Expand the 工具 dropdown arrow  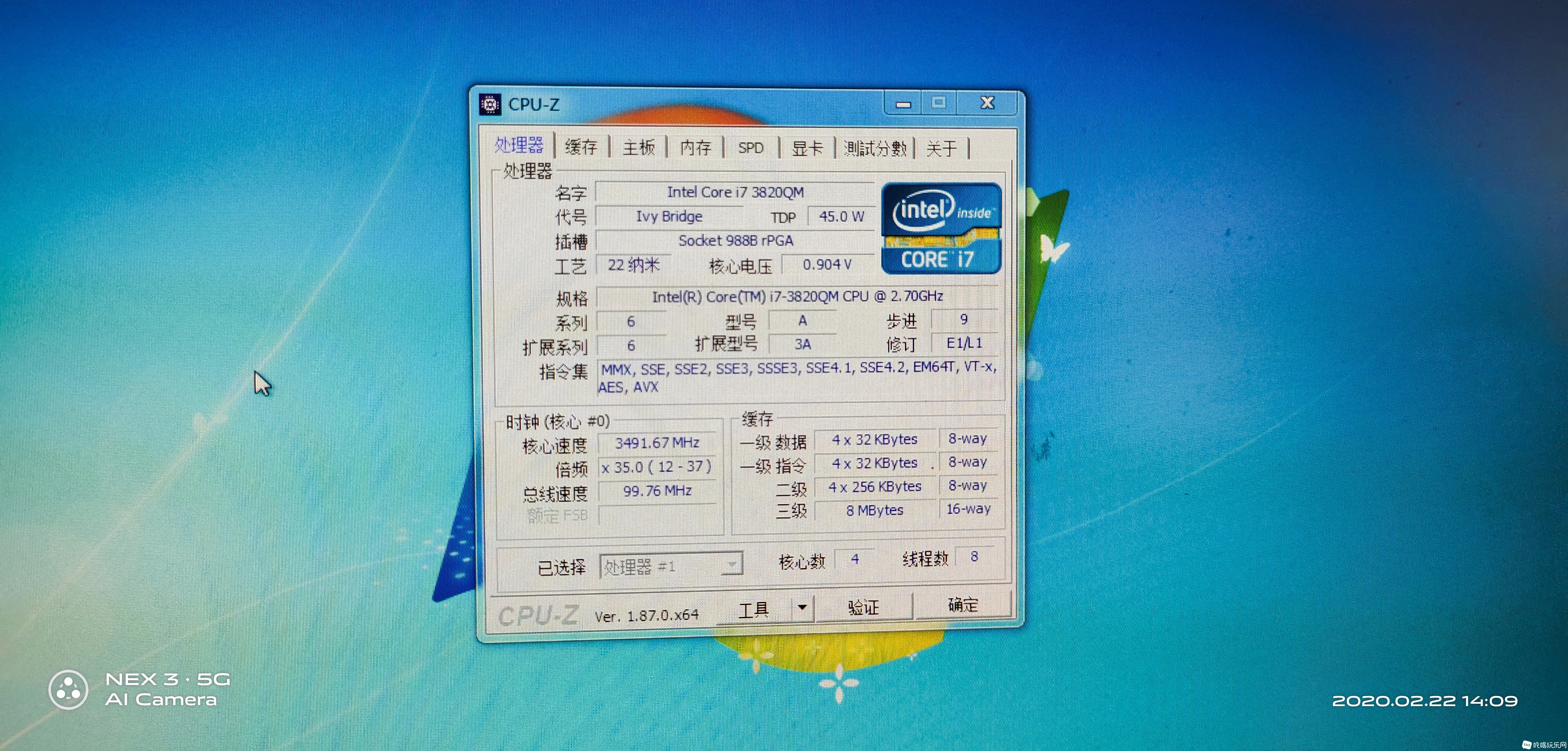click(x=802, y=607)
